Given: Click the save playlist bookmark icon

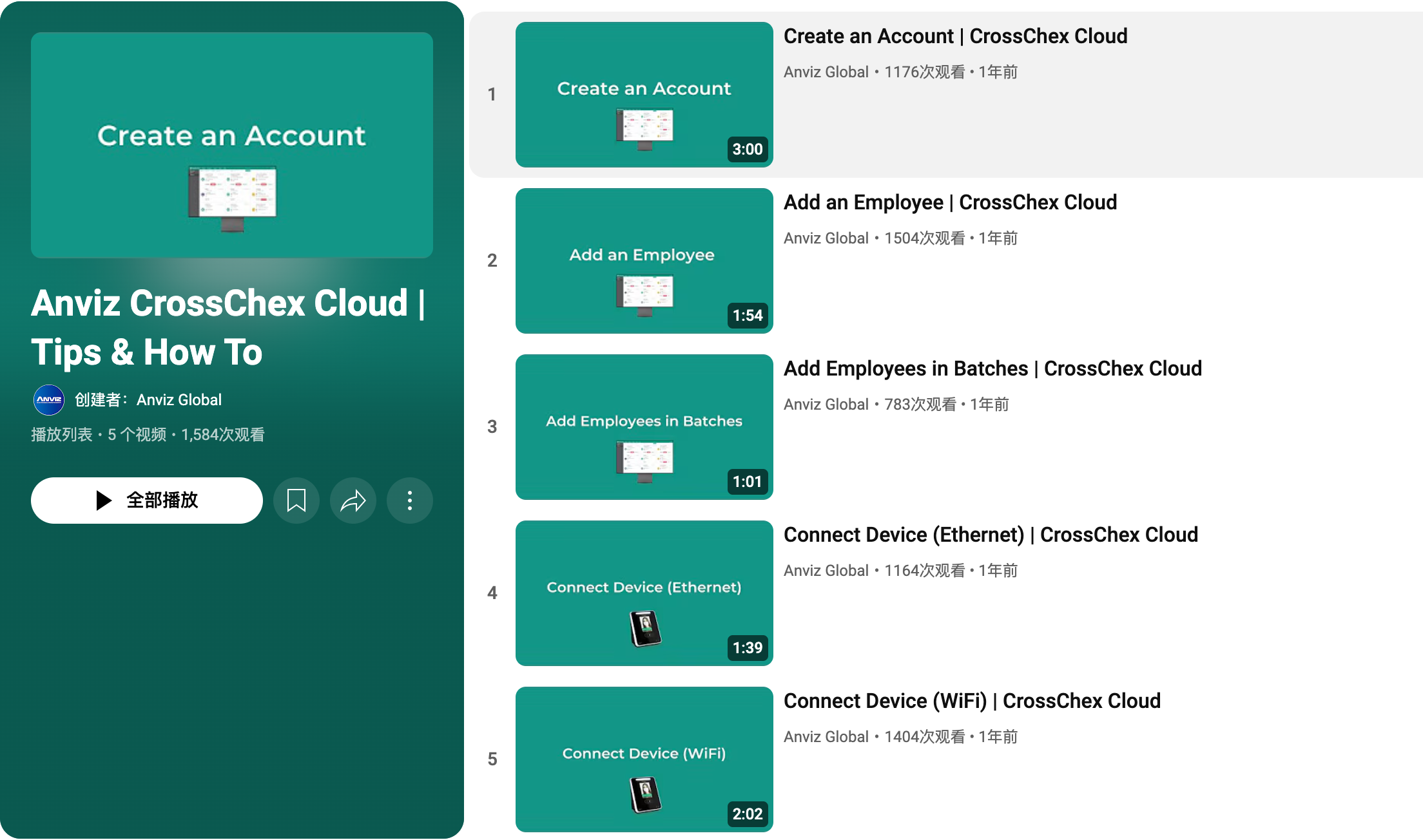Looking at the screenshot, I should (x=296, y=501).
